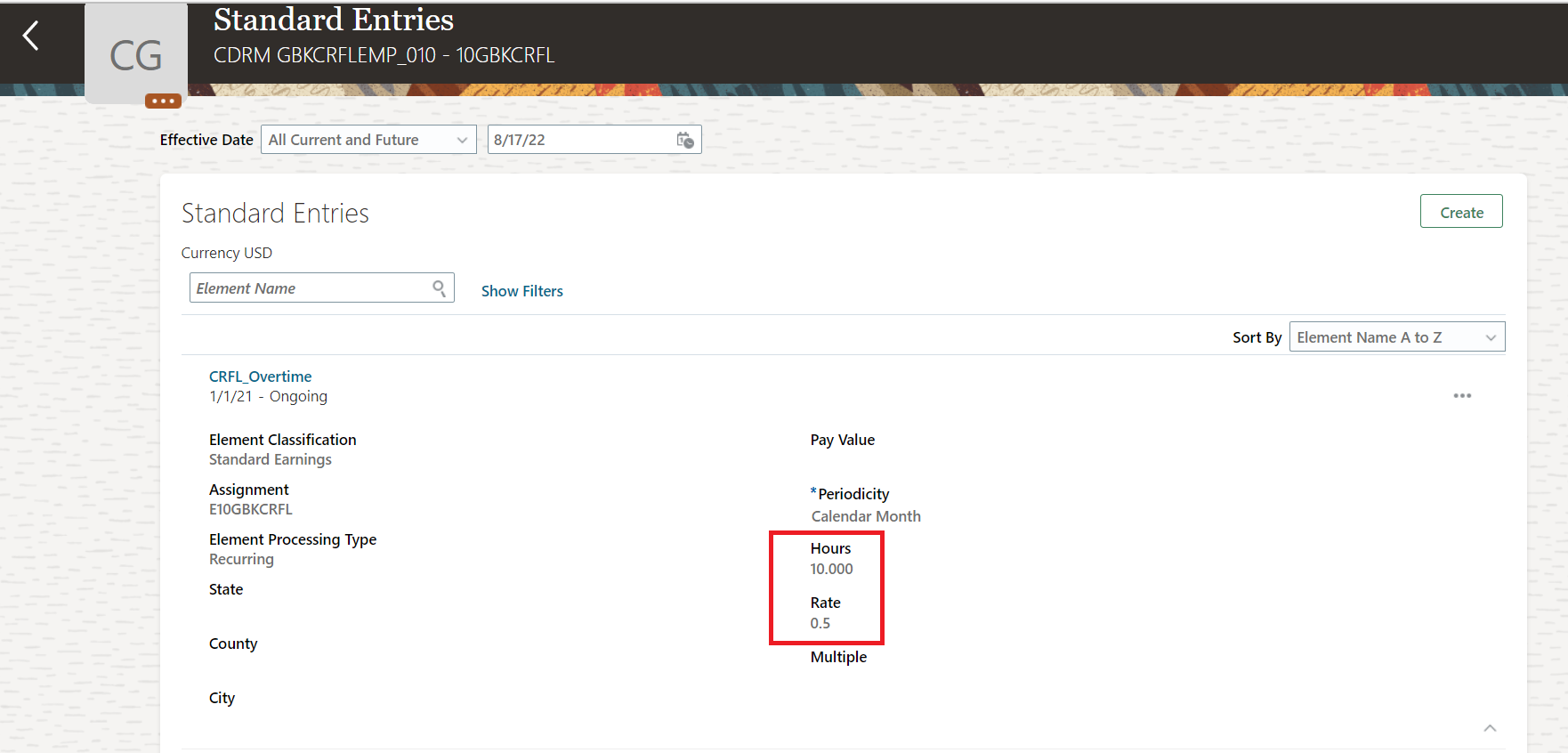Click the person name CDRM GBKCRFLEMP_010 subtitle
Viewport: 1568px width, 753px height.
click(384, 55)
